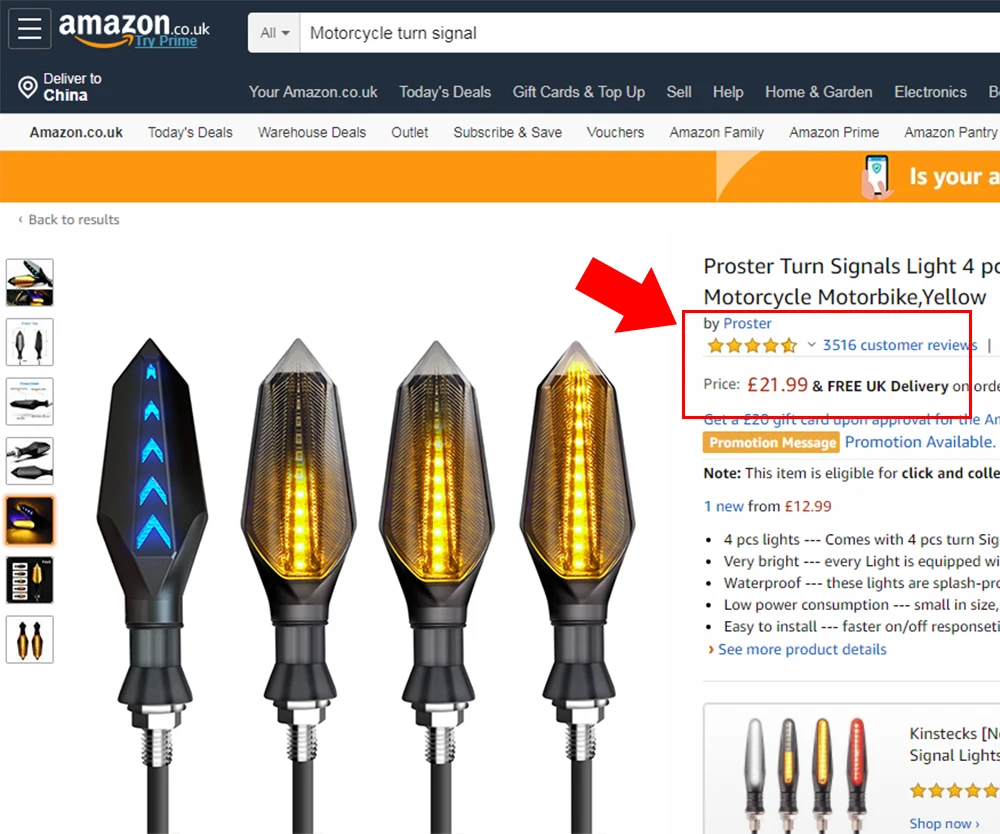Viewport: 1000px width, 834px height.
Task: Click into the search input field
Action: (649, 33)
